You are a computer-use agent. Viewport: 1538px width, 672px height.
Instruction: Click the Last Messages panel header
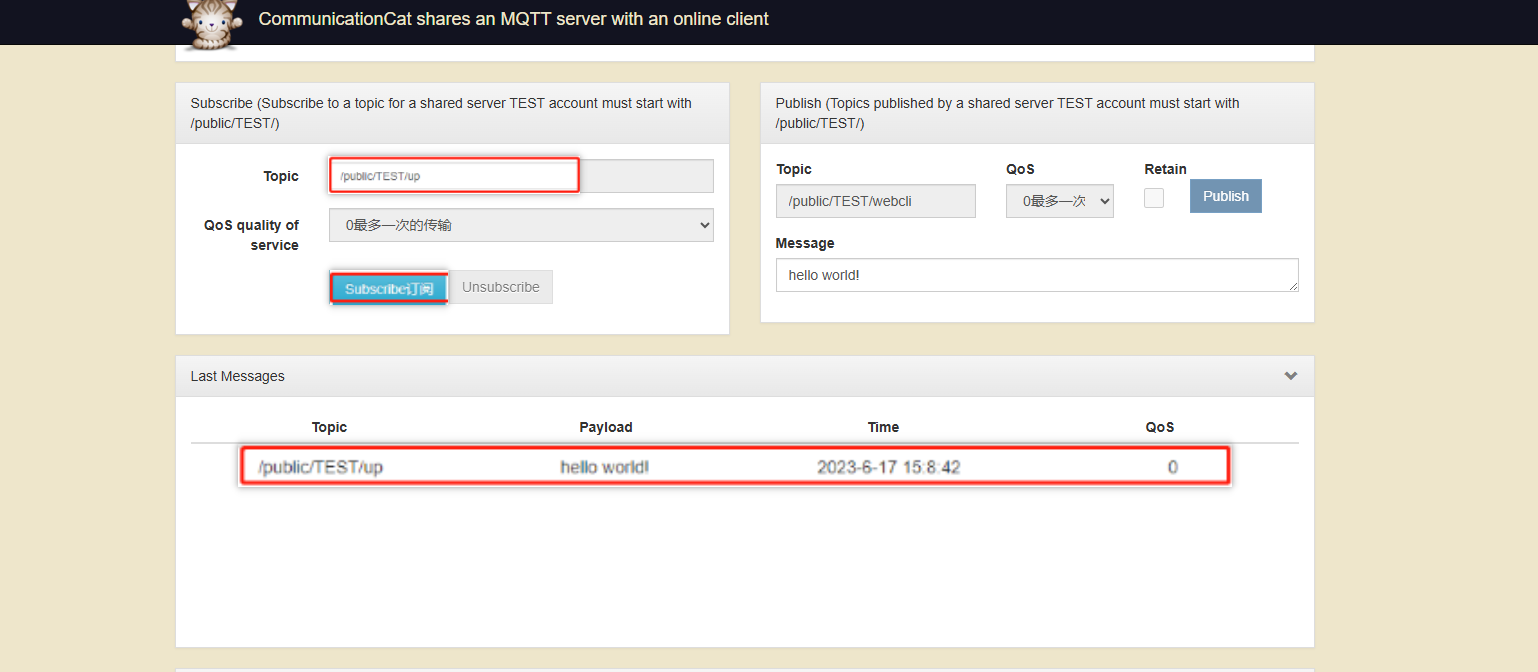coord(745,376)
